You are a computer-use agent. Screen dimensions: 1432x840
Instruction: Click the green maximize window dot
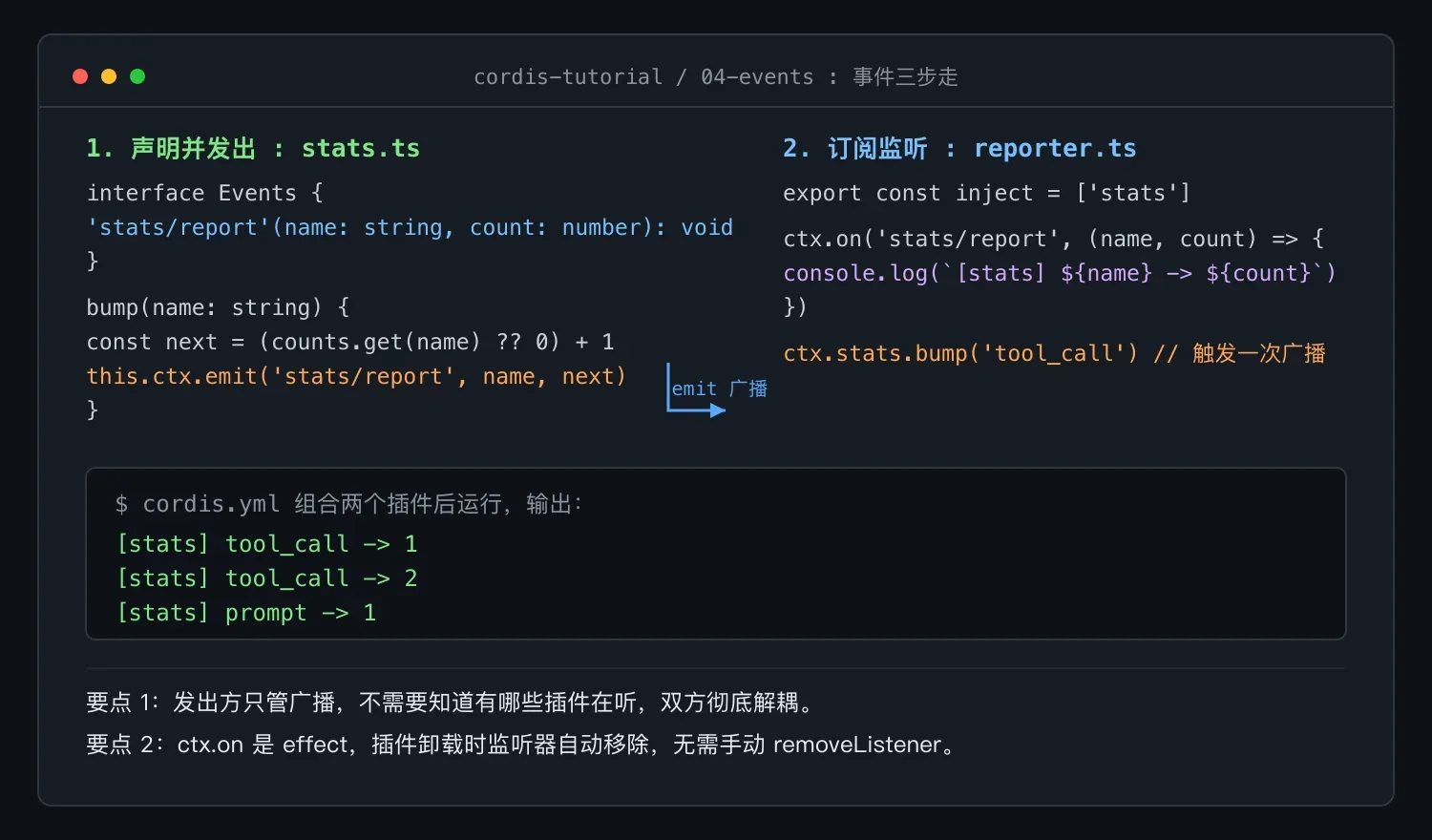tap(137, 76)
